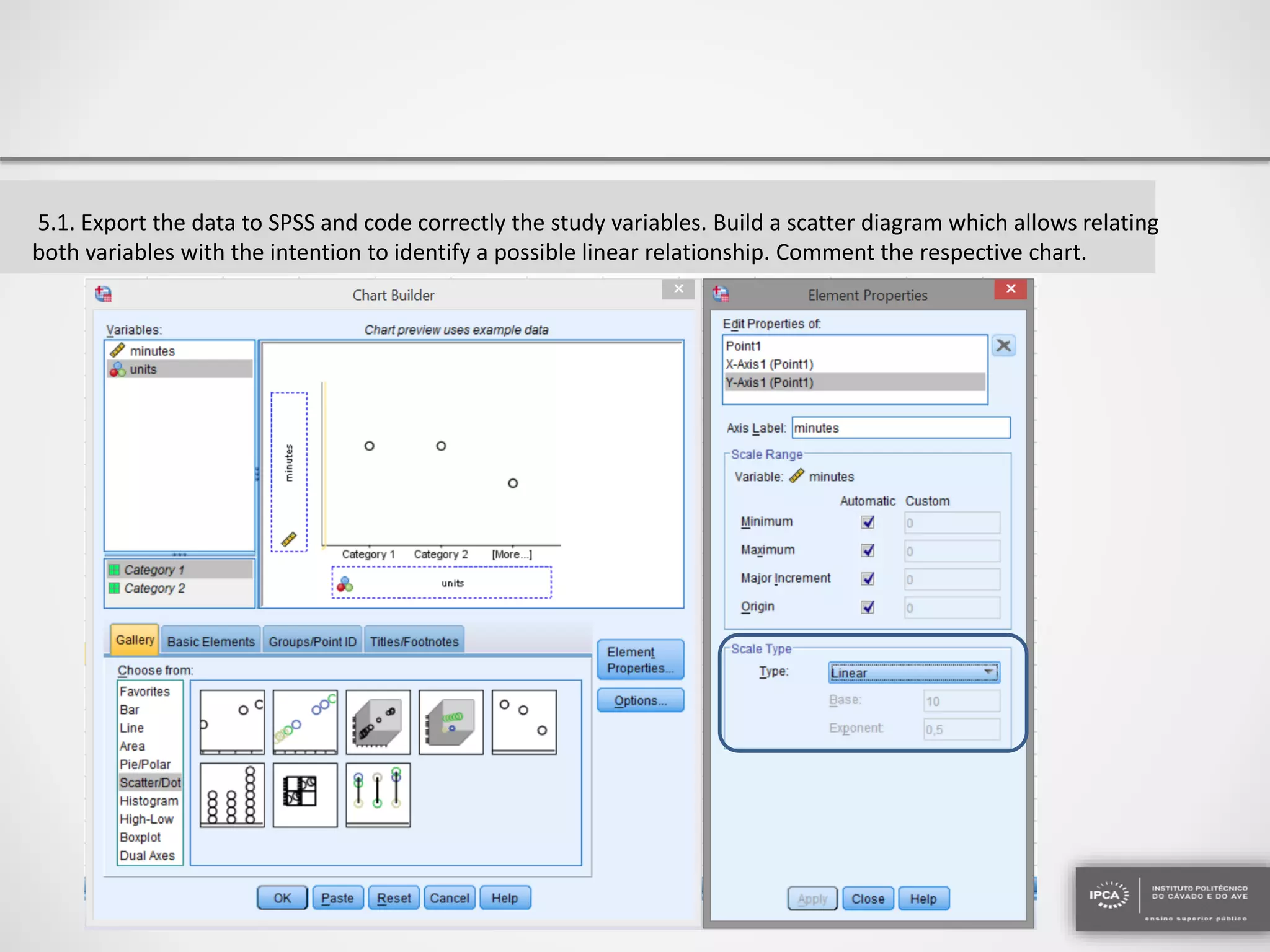This screenshot has height=952, width=1270.
Task: Click the Paste button
Action: pyautogui.click(x=337, y=897)
